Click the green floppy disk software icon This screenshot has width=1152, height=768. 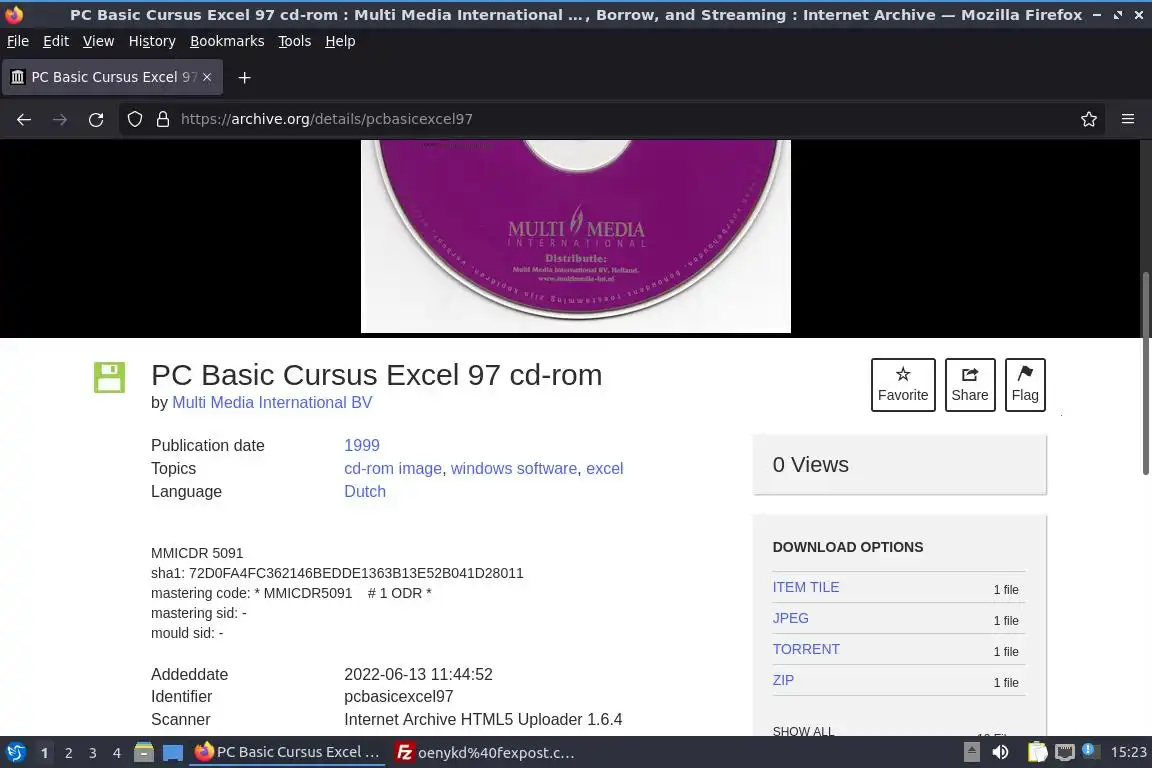coord(109,378)
